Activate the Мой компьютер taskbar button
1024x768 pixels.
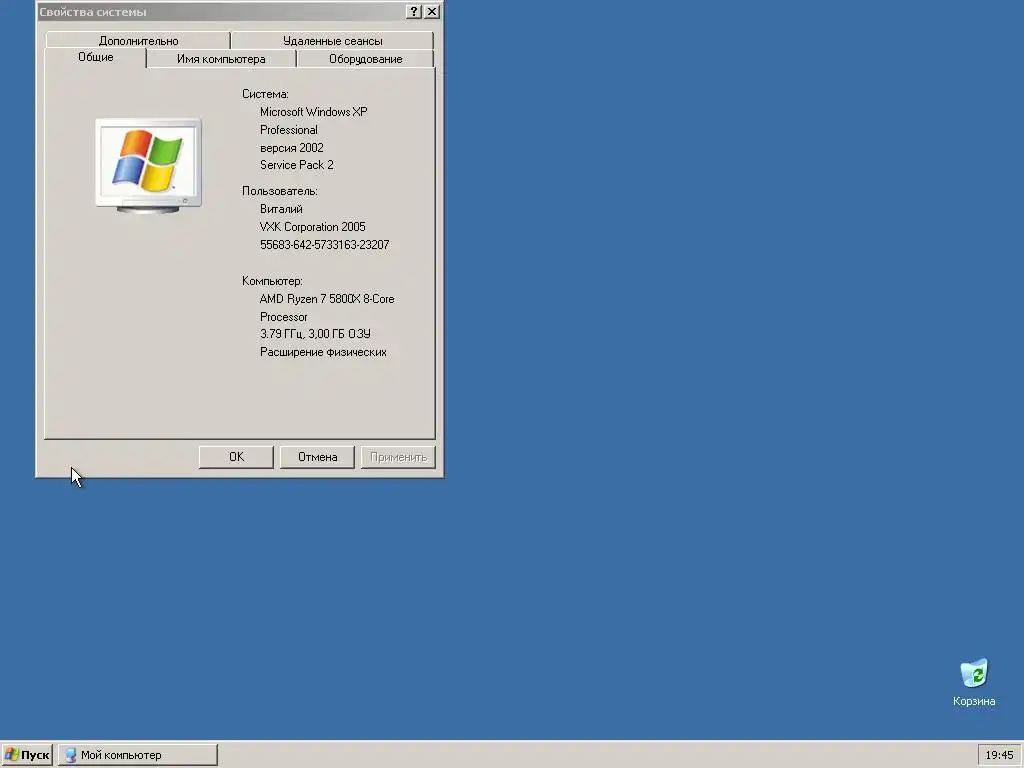138,755
